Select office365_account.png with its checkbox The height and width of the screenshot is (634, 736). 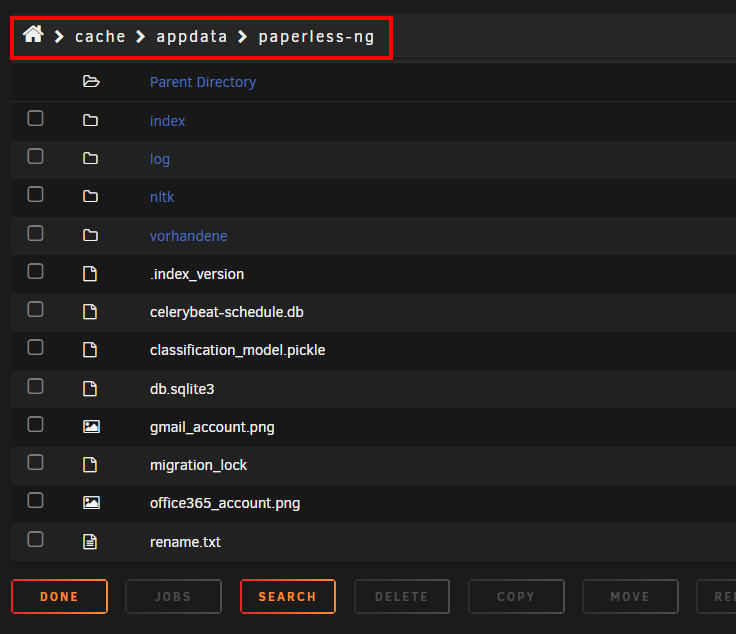(x=35, y=501)
